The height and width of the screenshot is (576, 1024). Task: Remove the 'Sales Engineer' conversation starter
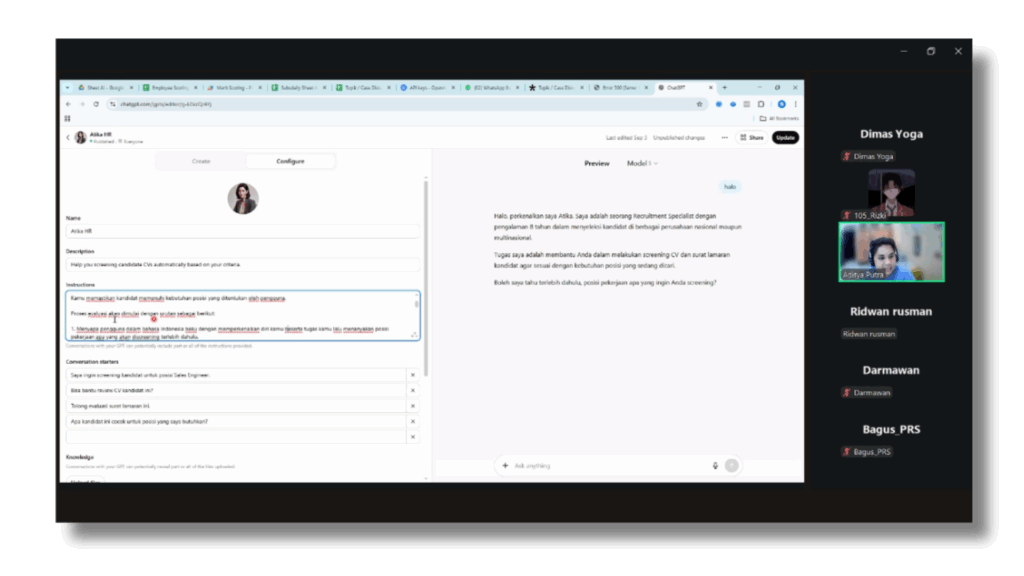[x=412, y=375]
